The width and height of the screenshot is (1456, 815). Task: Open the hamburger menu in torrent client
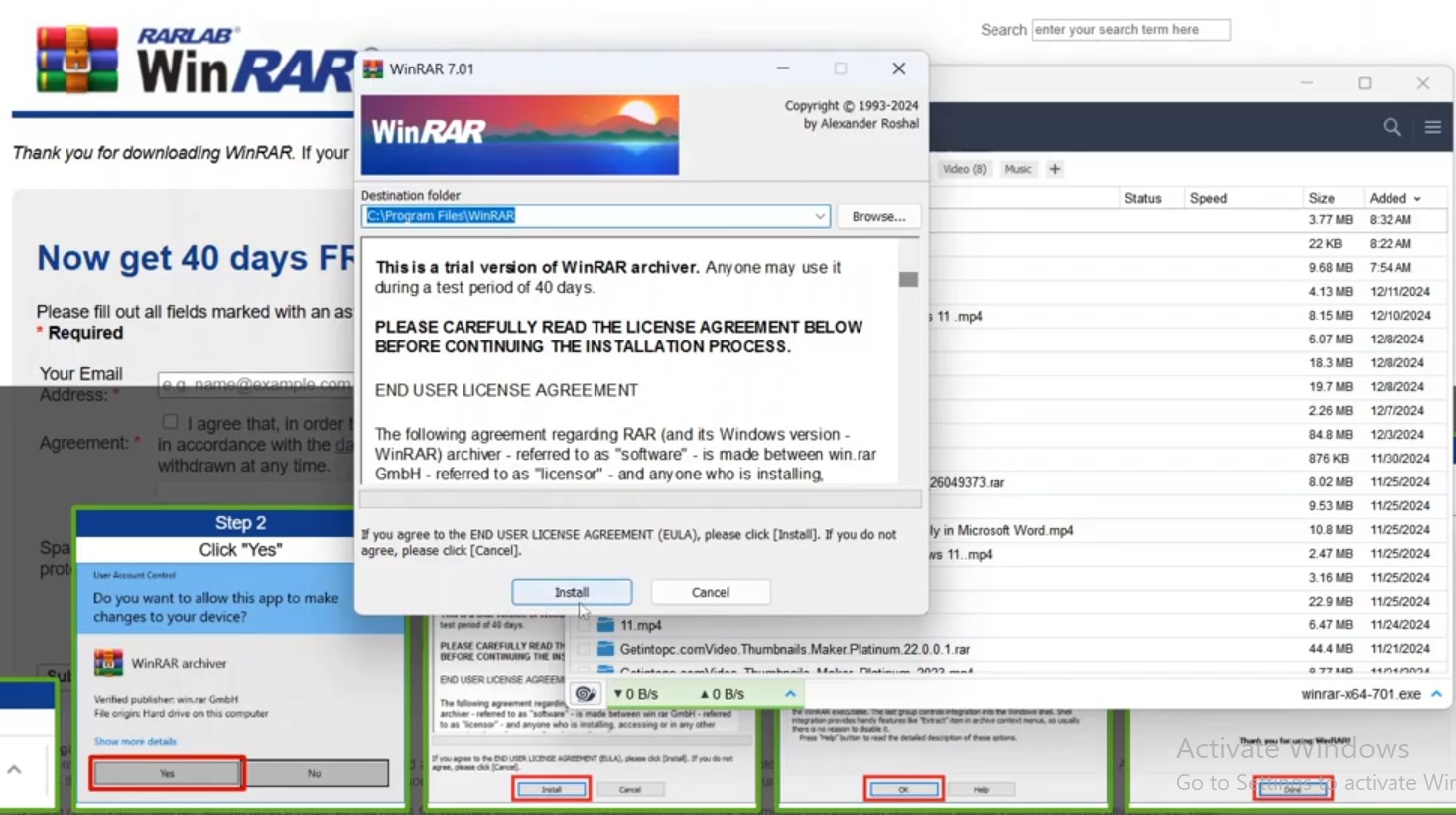click(1433, 127)
